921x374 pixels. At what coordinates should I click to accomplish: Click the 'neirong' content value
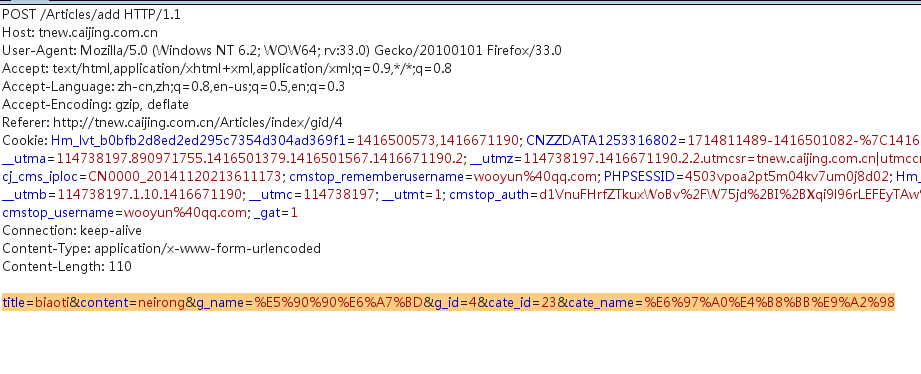point(162,302)
